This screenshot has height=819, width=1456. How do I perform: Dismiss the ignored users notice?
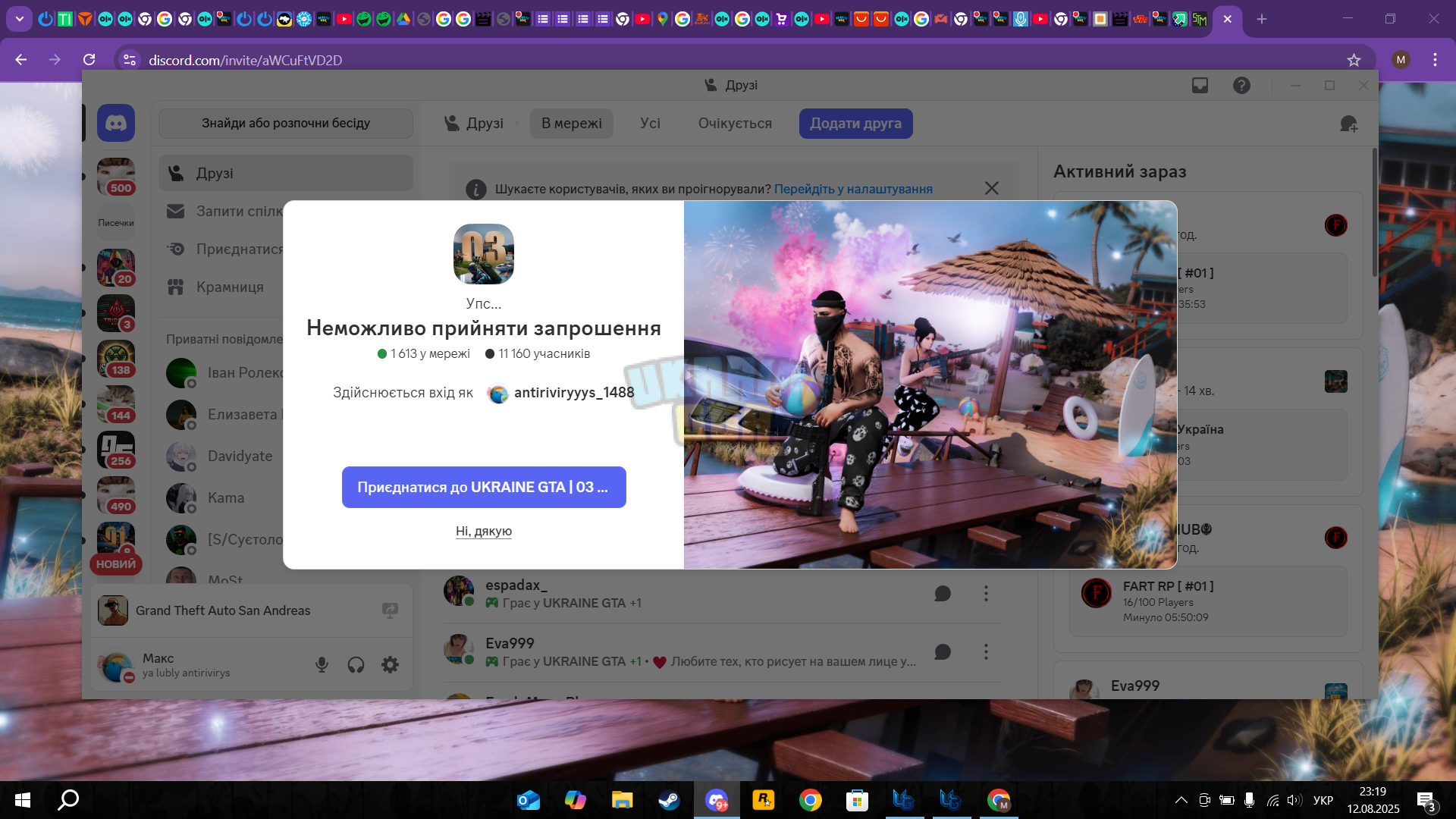991,188
